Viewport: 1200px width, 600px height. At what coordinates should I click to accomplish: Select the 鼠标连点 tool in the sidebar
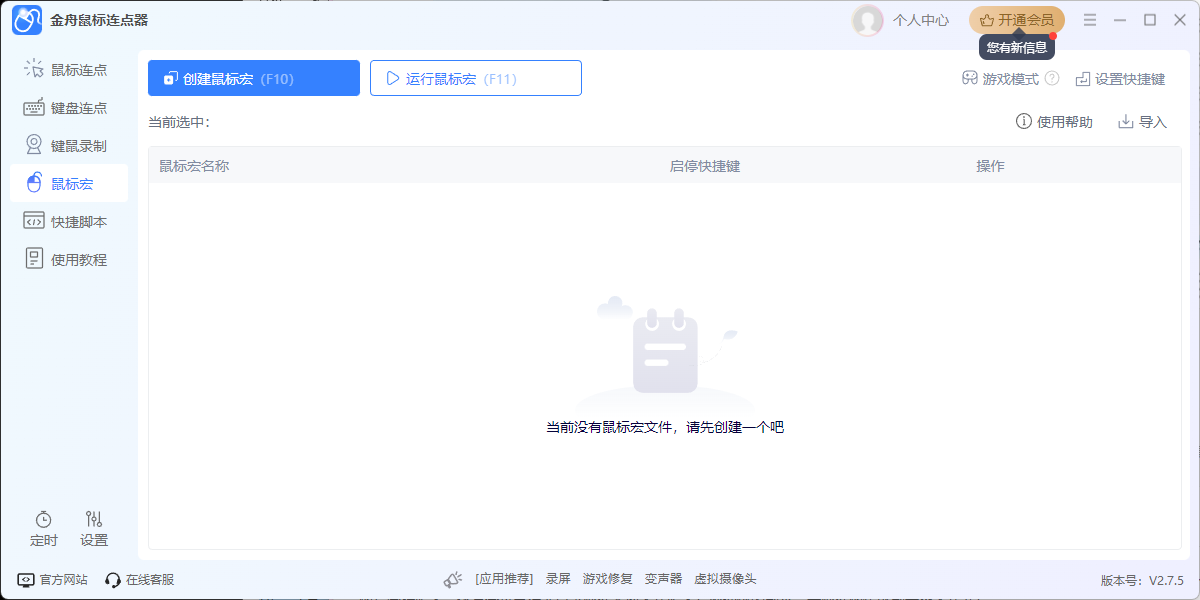68,69
